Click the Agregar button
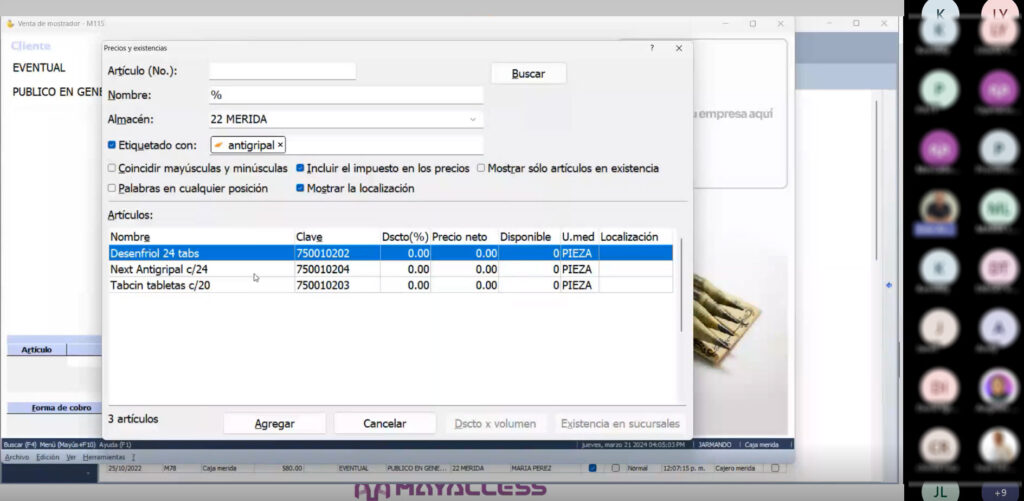 point(274,423)
